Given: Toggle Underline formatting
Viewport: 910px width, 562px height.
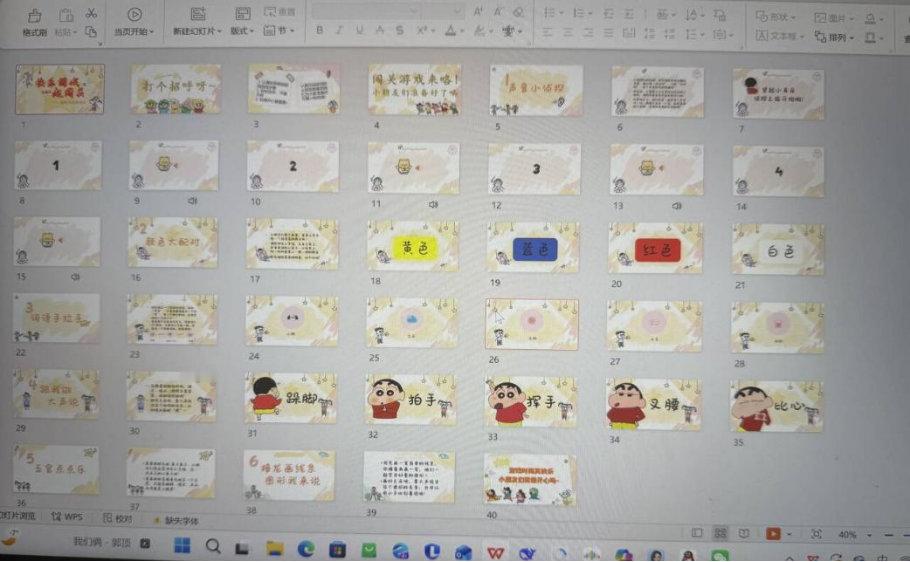Looking at the screenshot, I should (x=360, y=30).
